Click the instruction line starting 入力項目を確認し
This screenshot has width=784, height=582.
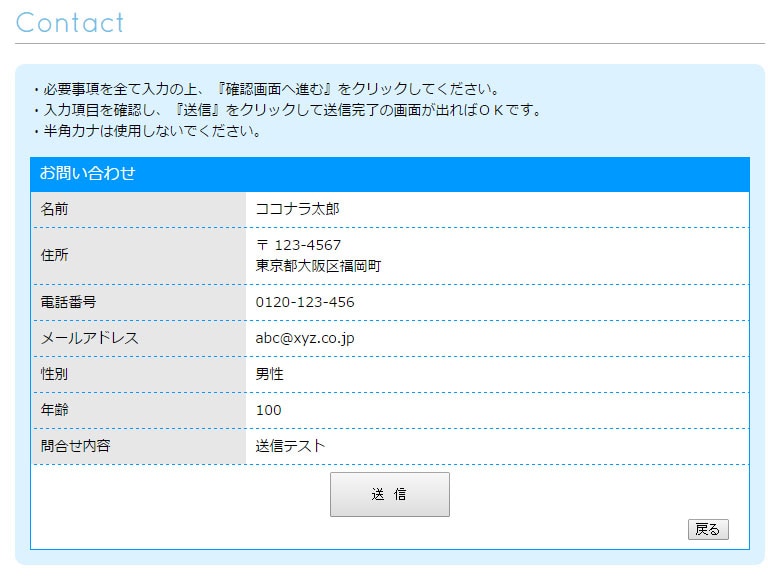point(288,110)
